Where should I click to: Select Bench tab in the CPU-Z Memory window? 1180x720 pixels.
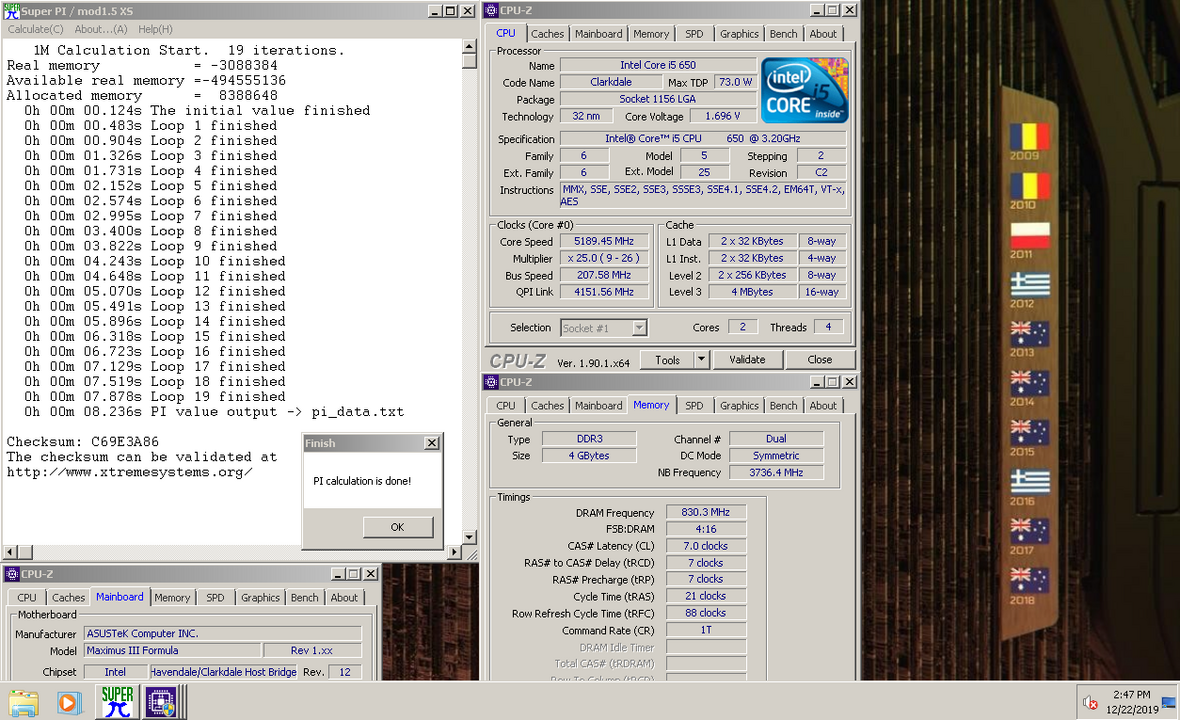point(783,406)
